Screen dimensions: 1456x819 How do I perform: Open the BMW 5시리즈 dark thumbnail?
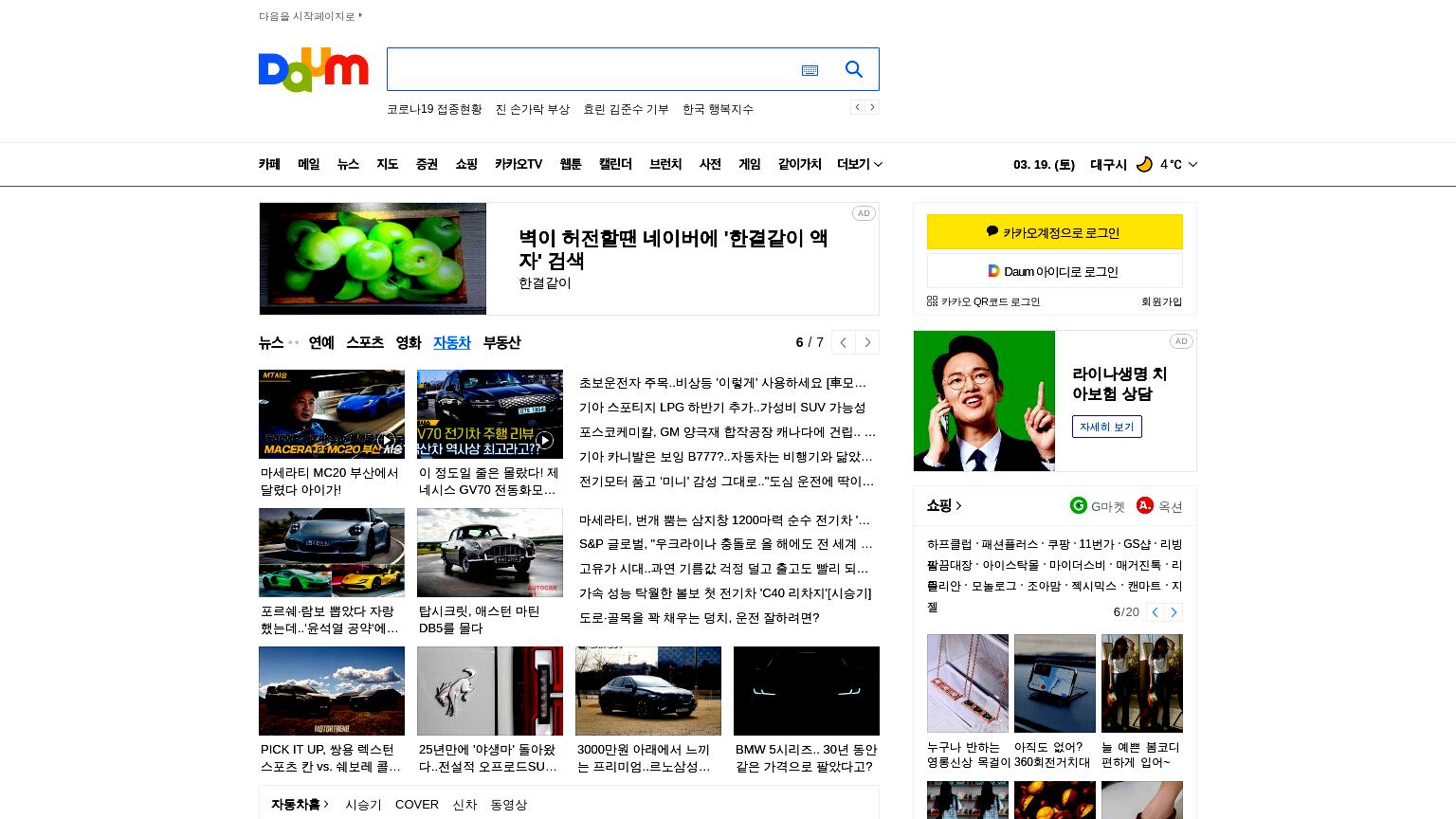click(x=807, y=691)
